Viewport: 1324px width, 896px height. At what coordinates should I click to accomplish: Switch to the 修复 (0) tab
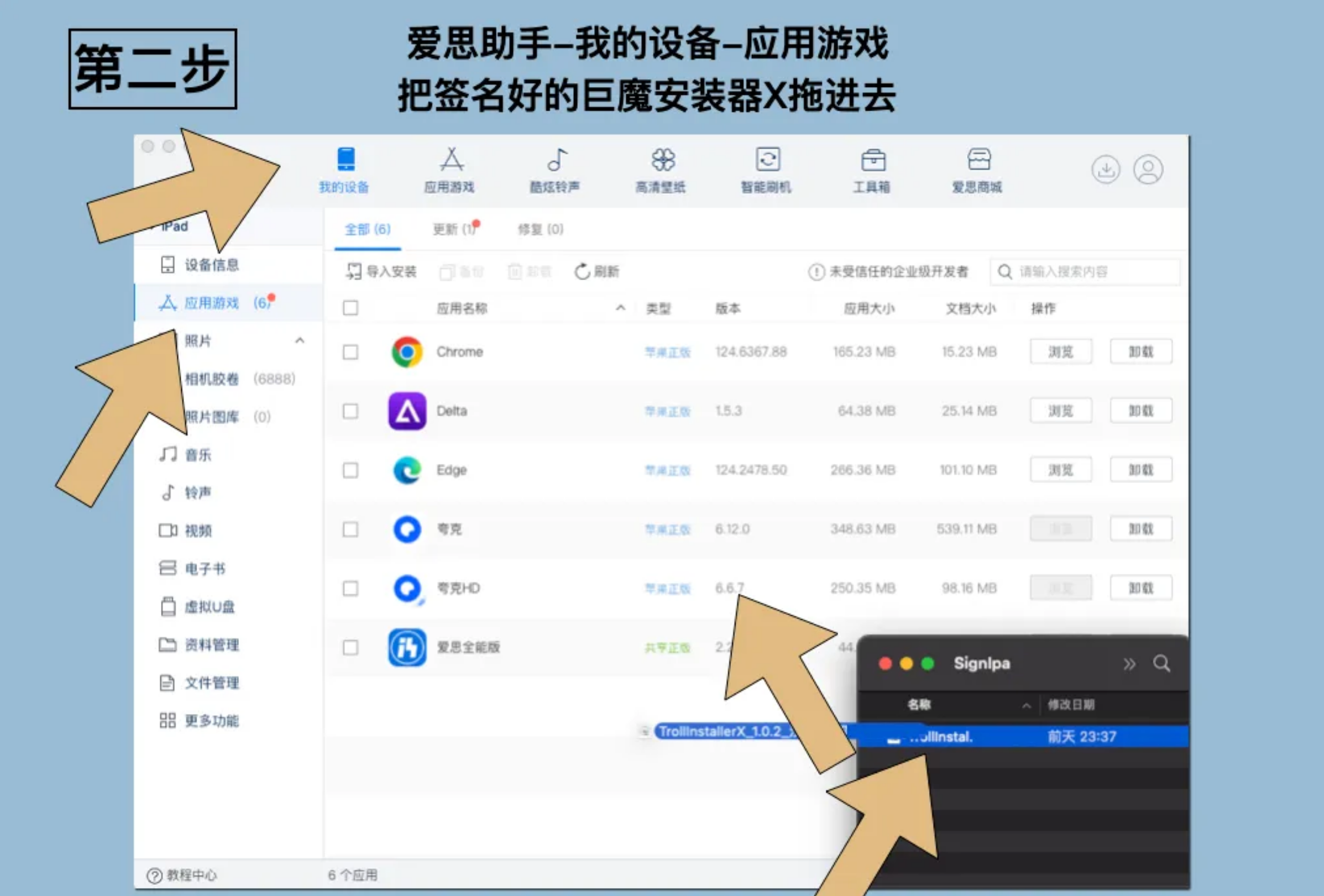pos(540,229)
